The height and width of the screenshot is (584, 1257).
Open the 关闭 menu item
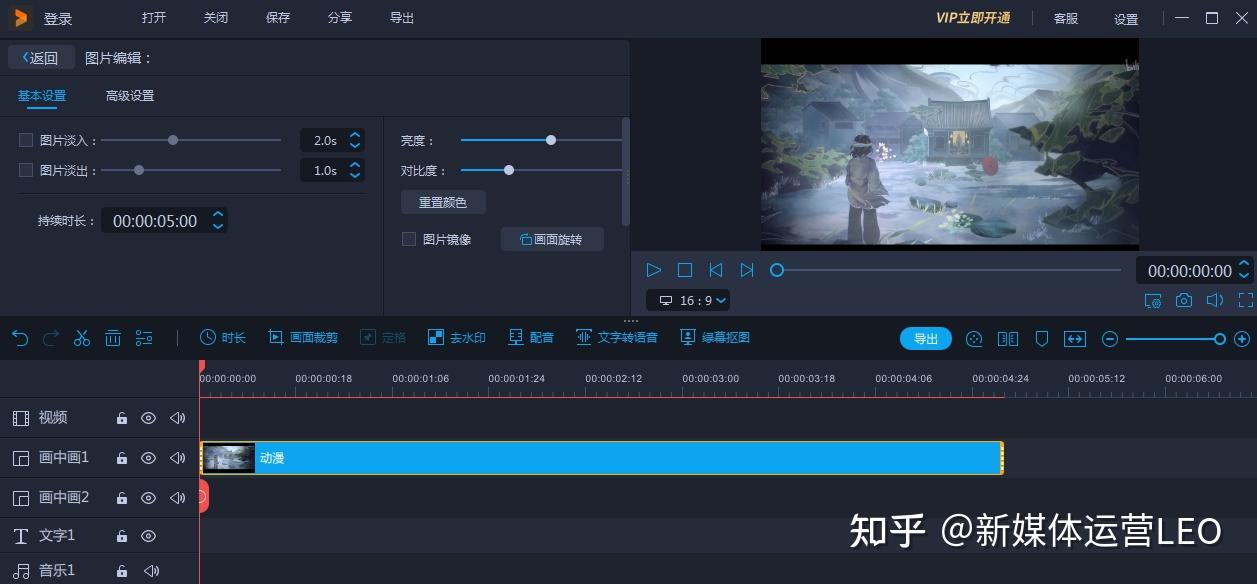click(216, 18)
